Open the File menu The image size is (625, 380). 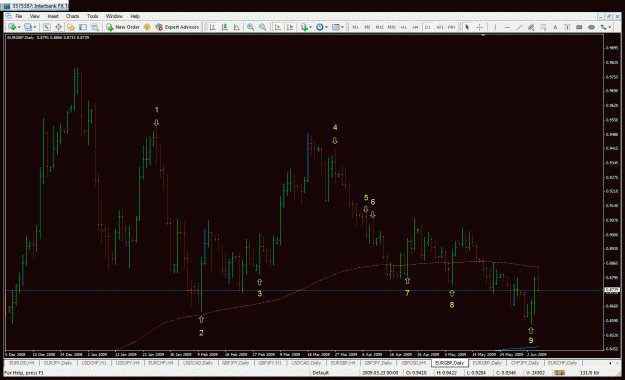(x=18, y=16)
